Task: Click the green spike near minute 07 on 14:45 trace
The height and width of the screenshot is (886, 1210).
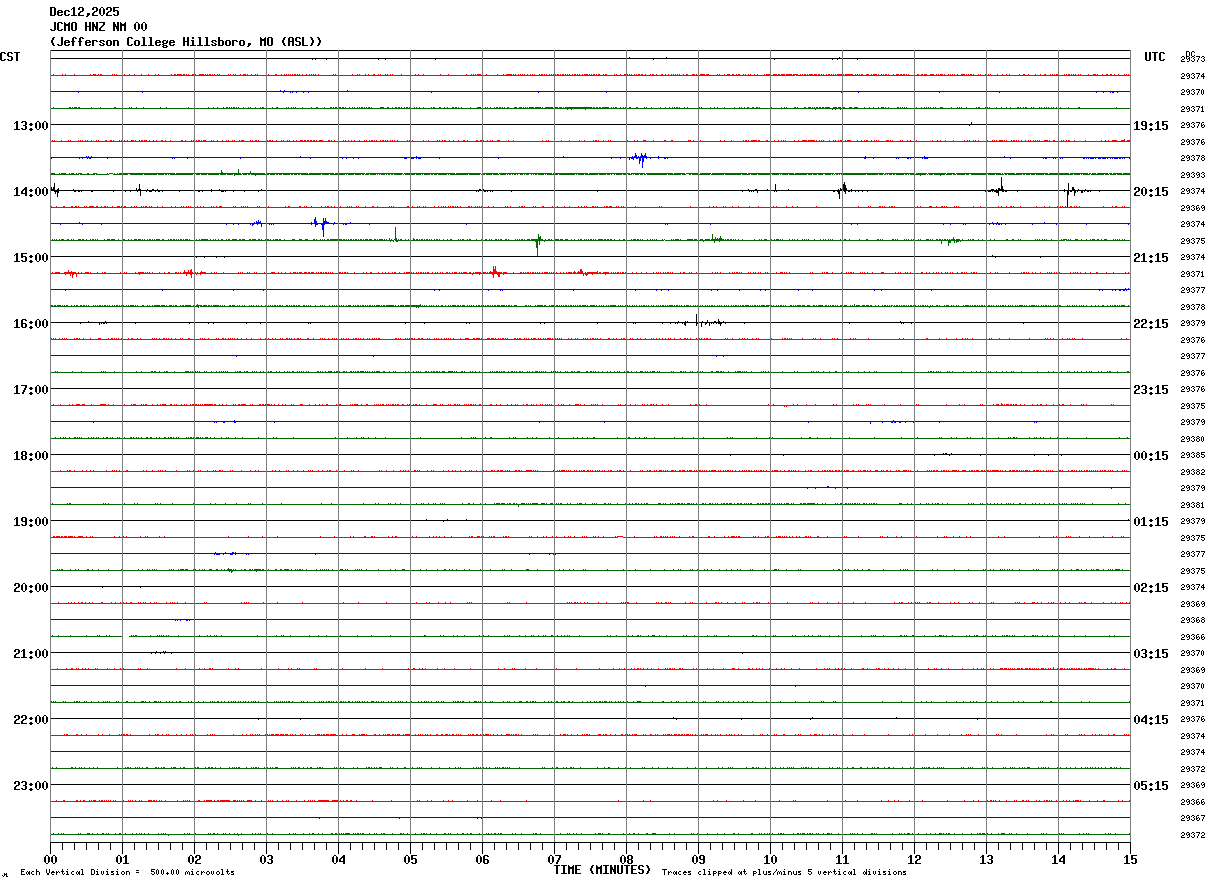Action: pyautogui.click(x=538, y=243)
